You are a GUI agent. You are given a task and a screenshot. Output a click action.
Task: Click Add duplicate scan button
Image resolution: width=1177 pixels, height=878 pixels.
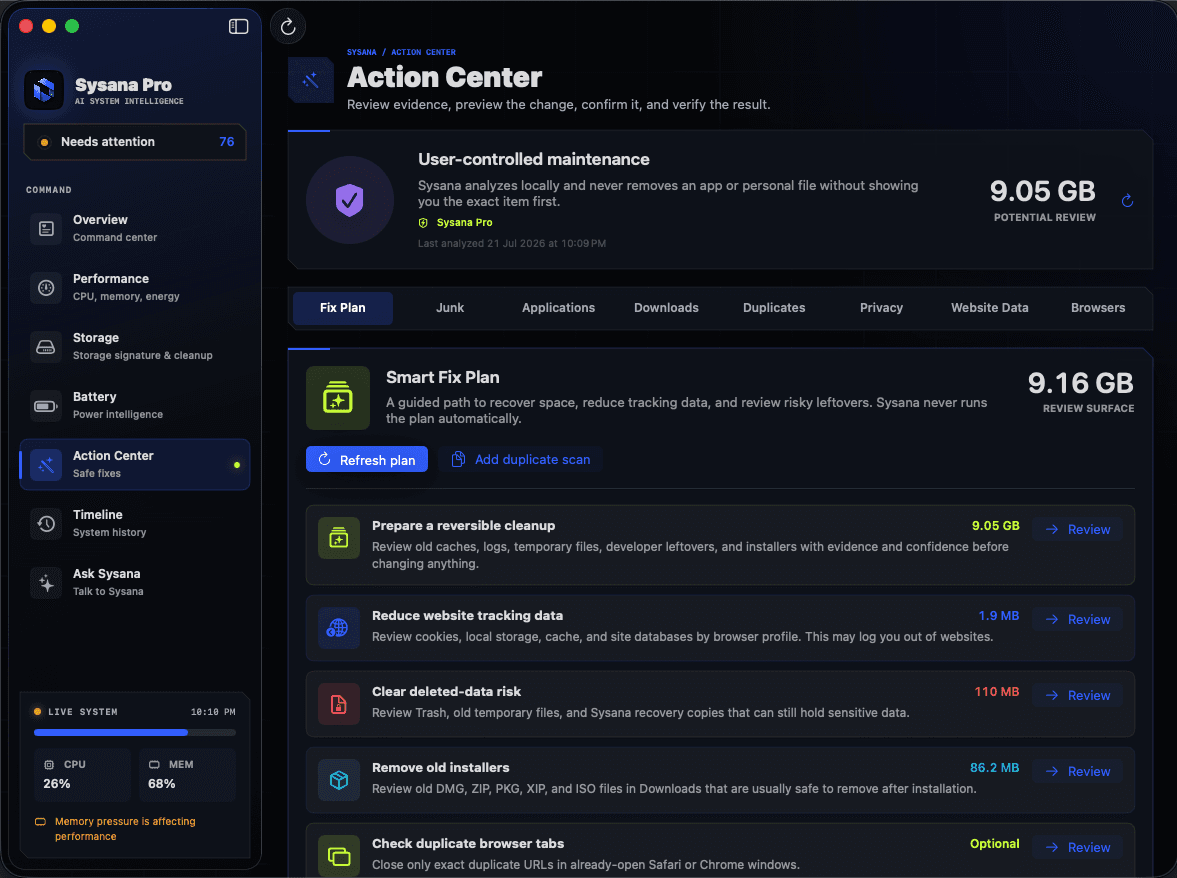click(521, 460)
